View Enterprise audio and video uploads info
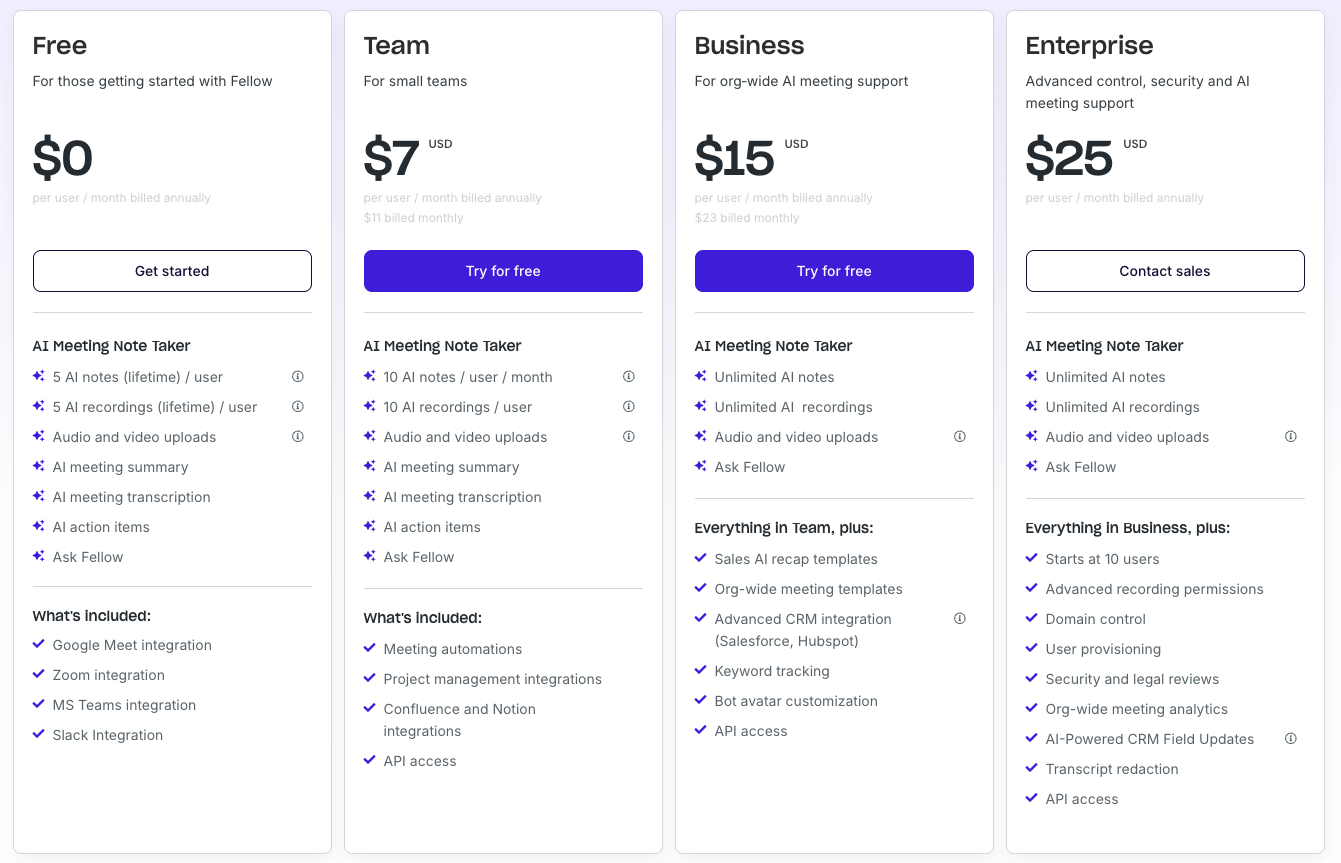Viewport: 1341px width, 863px height. tap(1290, 436)
